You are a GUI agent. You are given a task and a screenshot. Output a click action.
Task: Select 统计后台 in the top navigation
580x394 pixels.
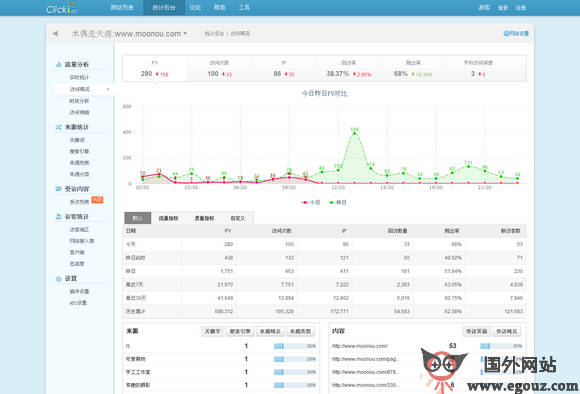[164, 7]
